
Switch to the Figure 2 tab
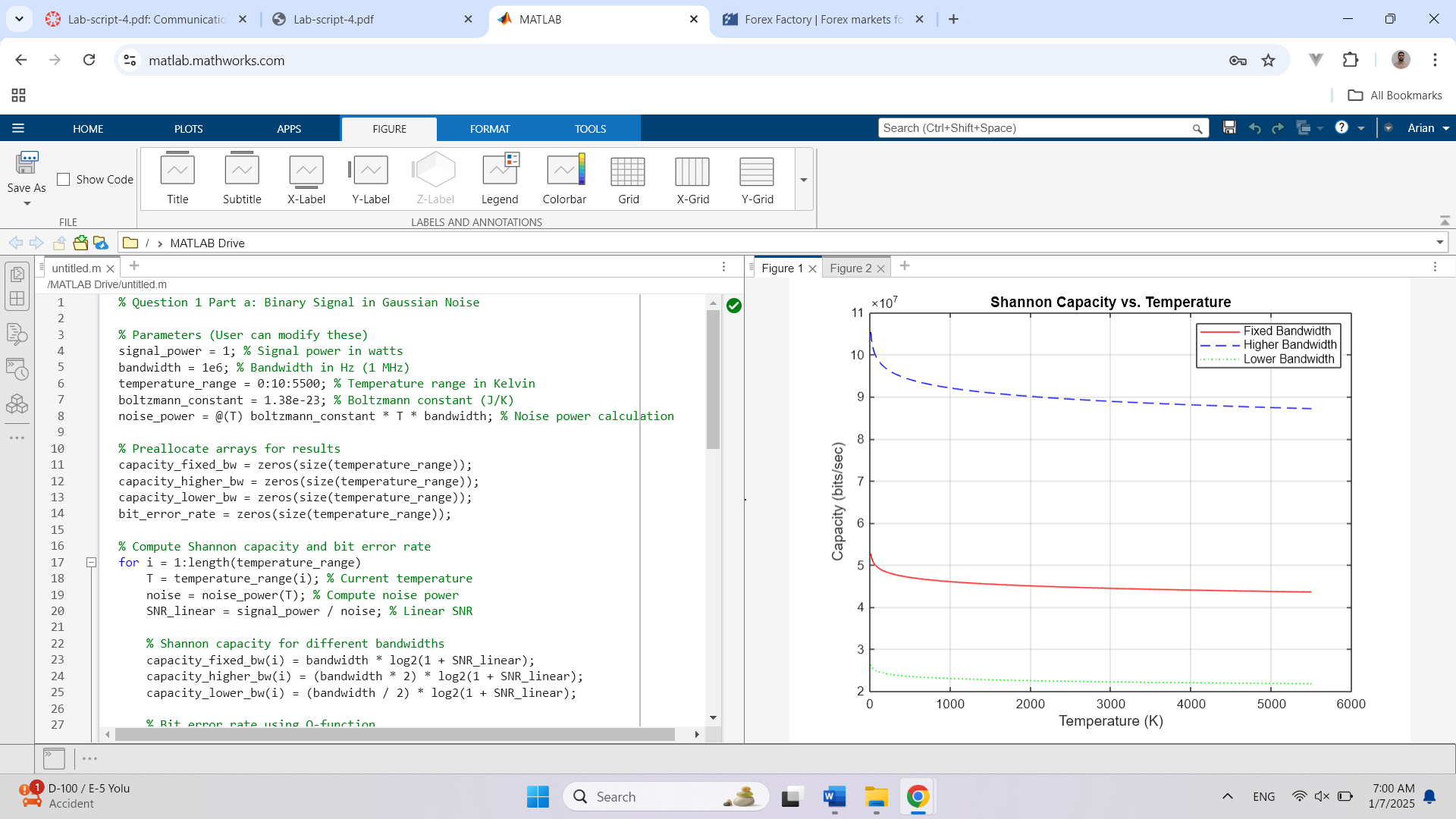[850, 268]
